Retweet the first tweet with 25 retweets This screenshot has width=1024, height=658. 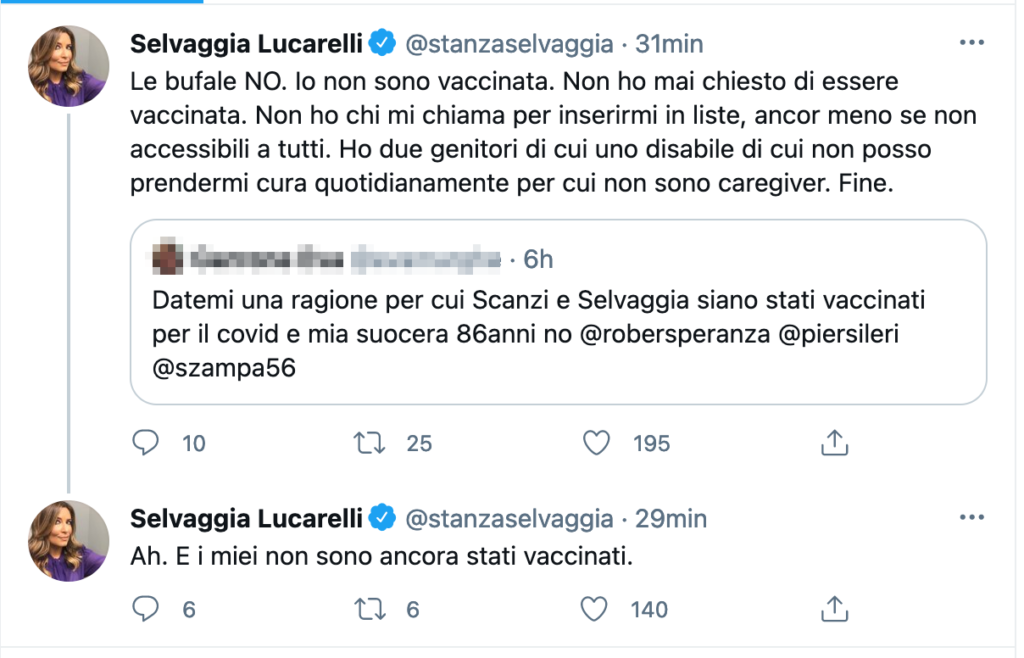[370, 442]
